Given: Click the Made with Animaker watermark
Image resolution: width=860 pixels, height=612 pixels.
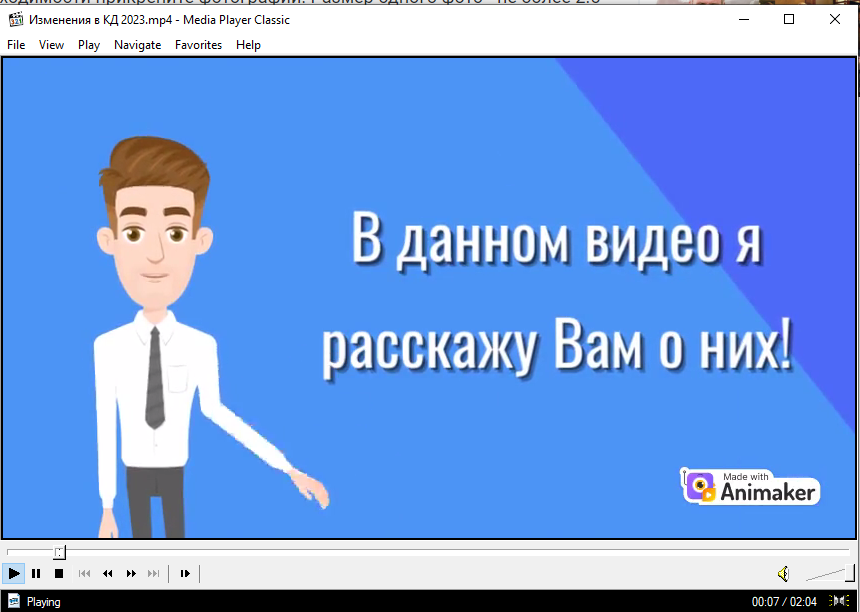Looking at the screenshot, I should [750, 486].
